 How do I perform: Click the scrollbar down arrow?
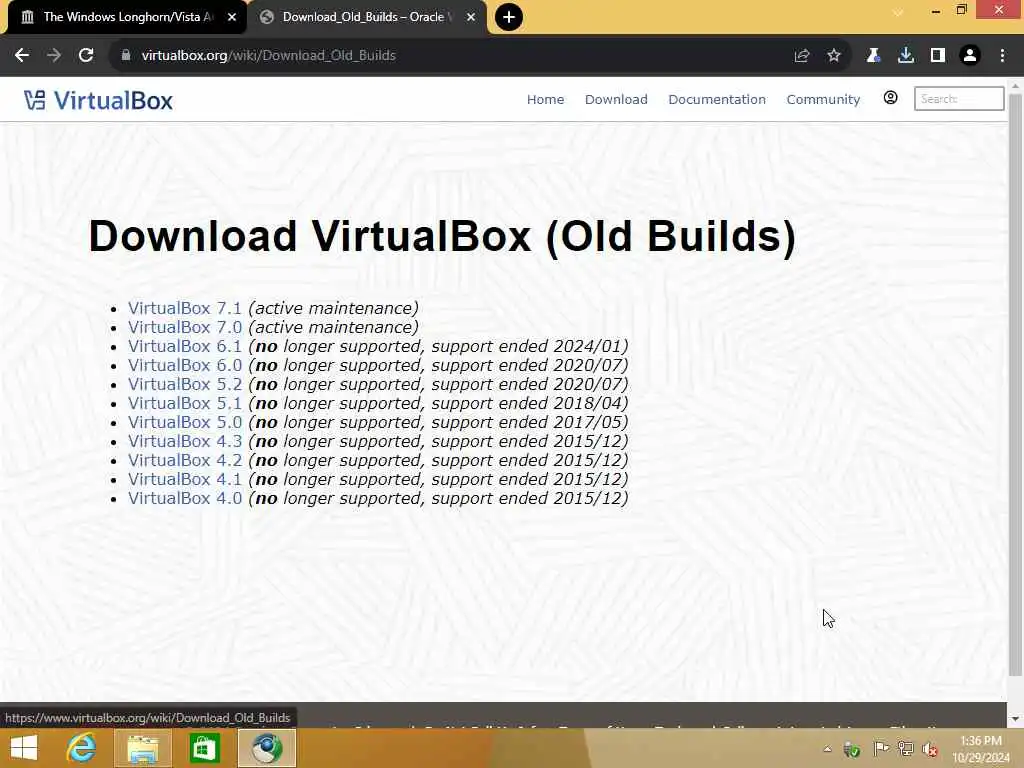[1015, 719]
